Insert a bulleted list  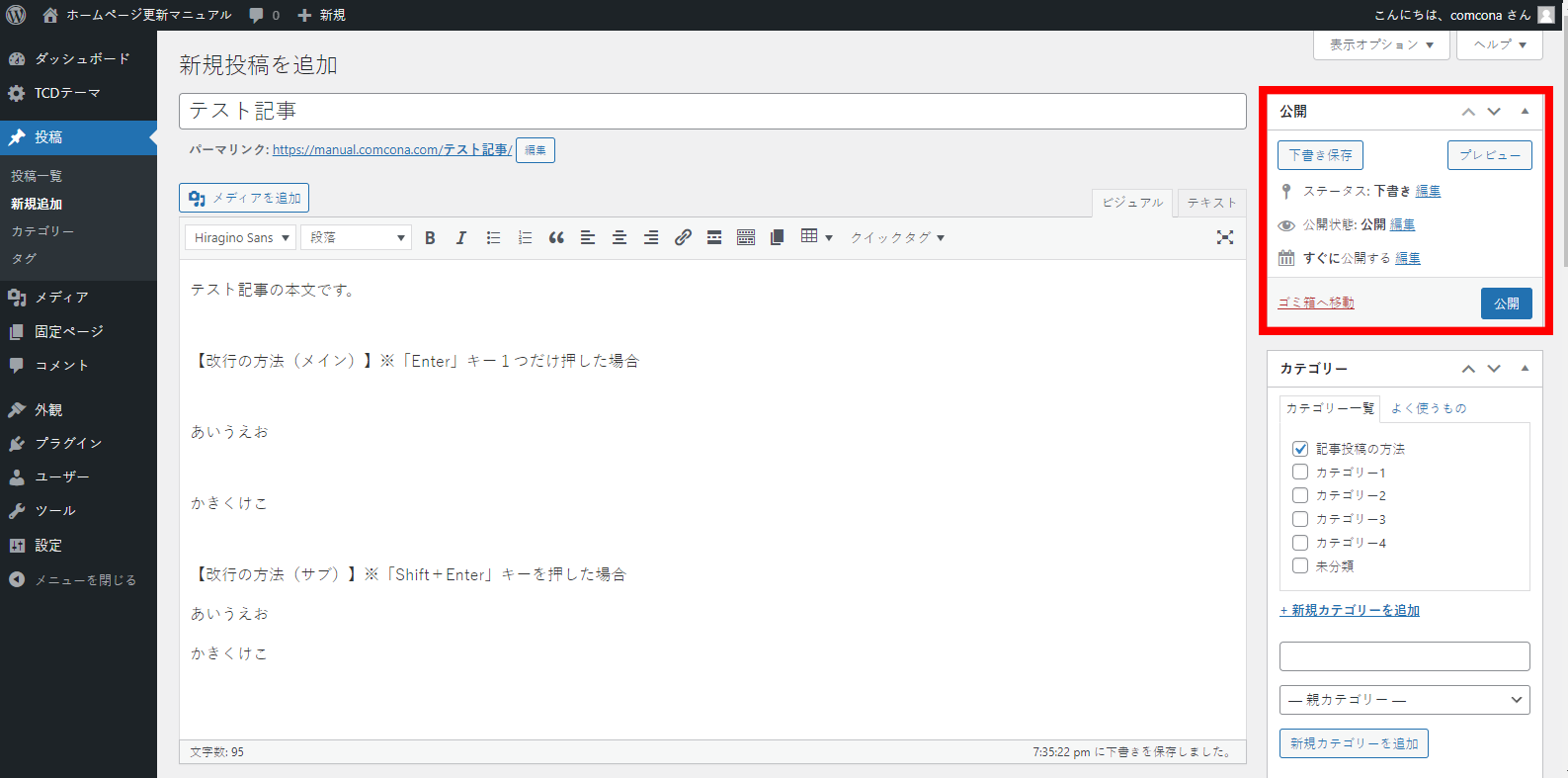click(x=493, y=238)
